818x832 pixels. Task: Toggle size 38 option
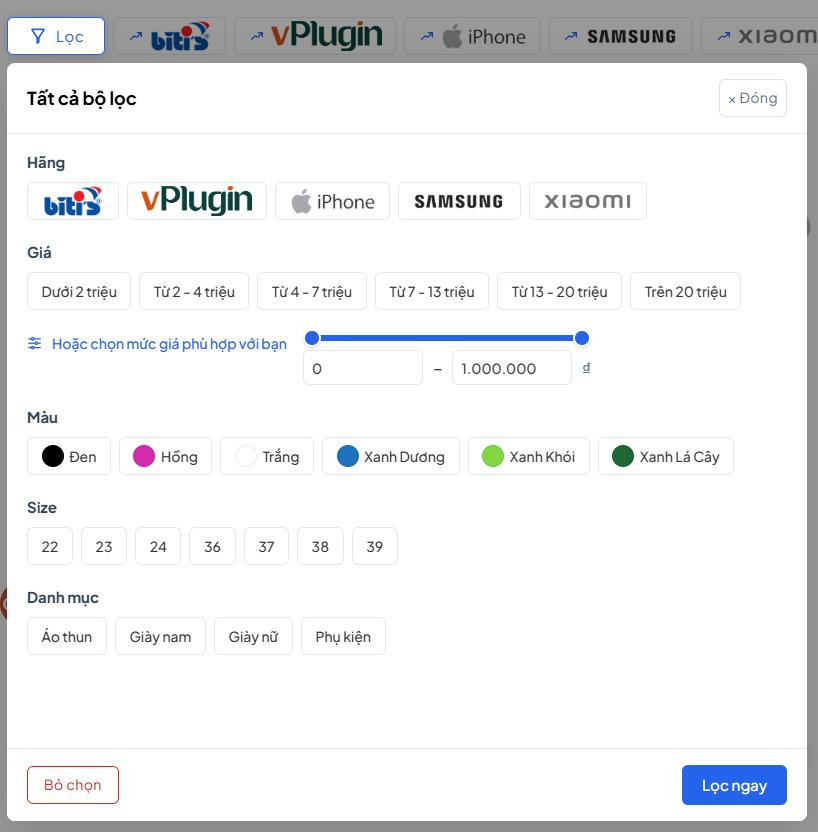tap(320, 547)
